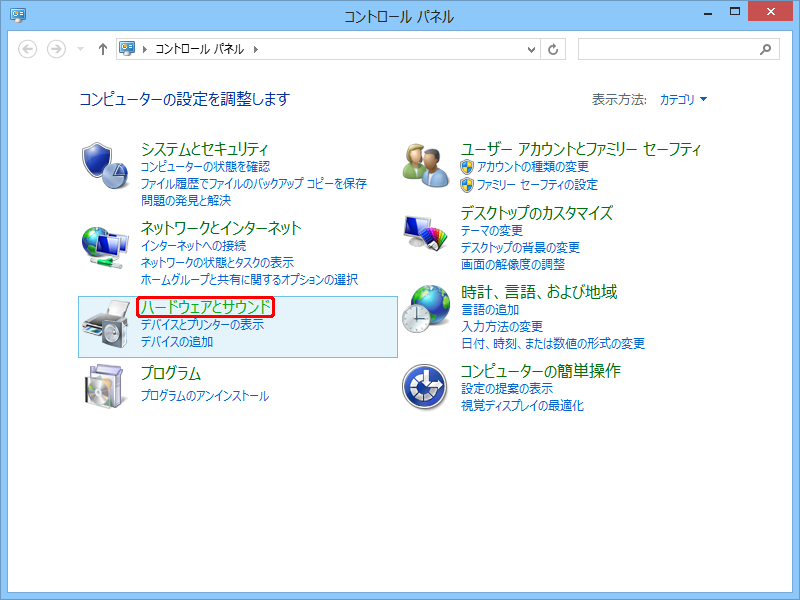Open the カテゴリ view mode dropdown

coord(684,99)
